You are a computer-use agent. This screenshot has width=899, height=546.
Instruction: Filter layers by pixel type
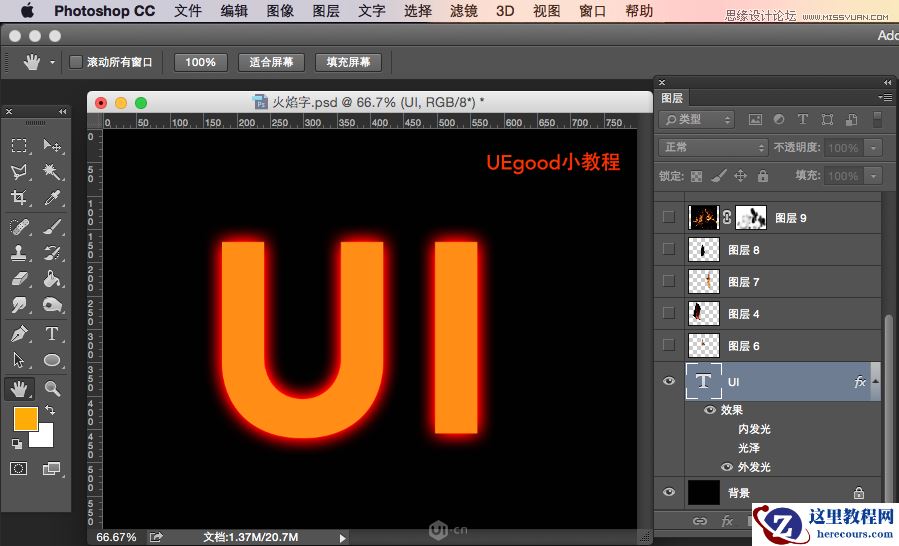click(755, 119)
